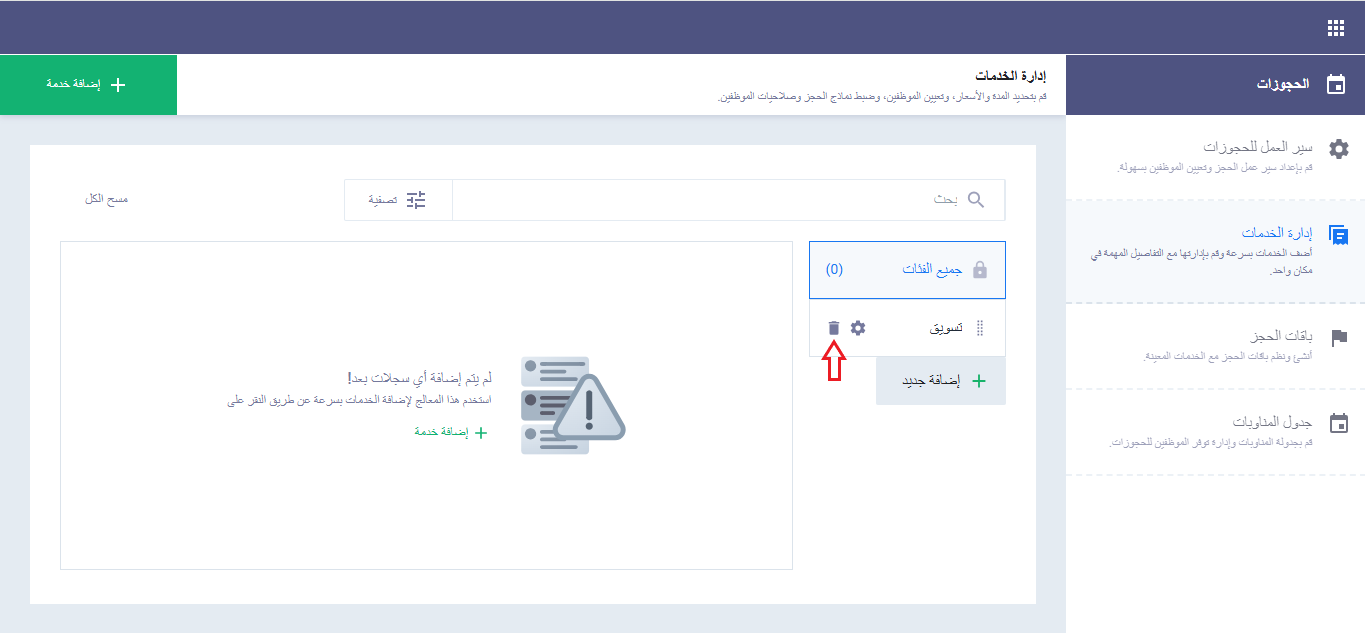
Task: Click the calendar icon beside الحجوزات header
Action: click(1336, 85)
